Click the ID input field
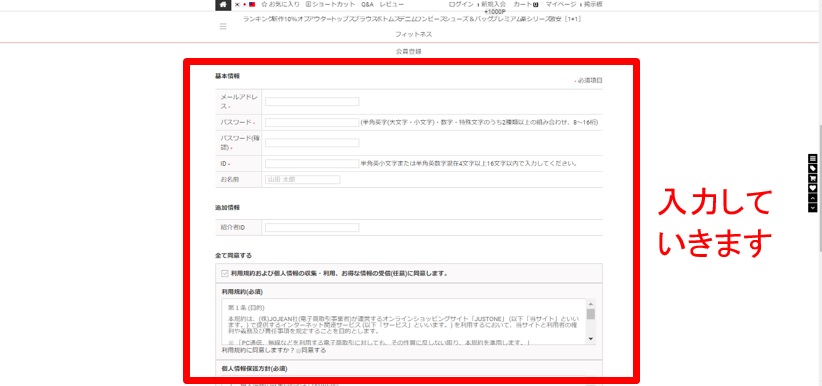This screenshot has height=386, width=822. [312, 164]
